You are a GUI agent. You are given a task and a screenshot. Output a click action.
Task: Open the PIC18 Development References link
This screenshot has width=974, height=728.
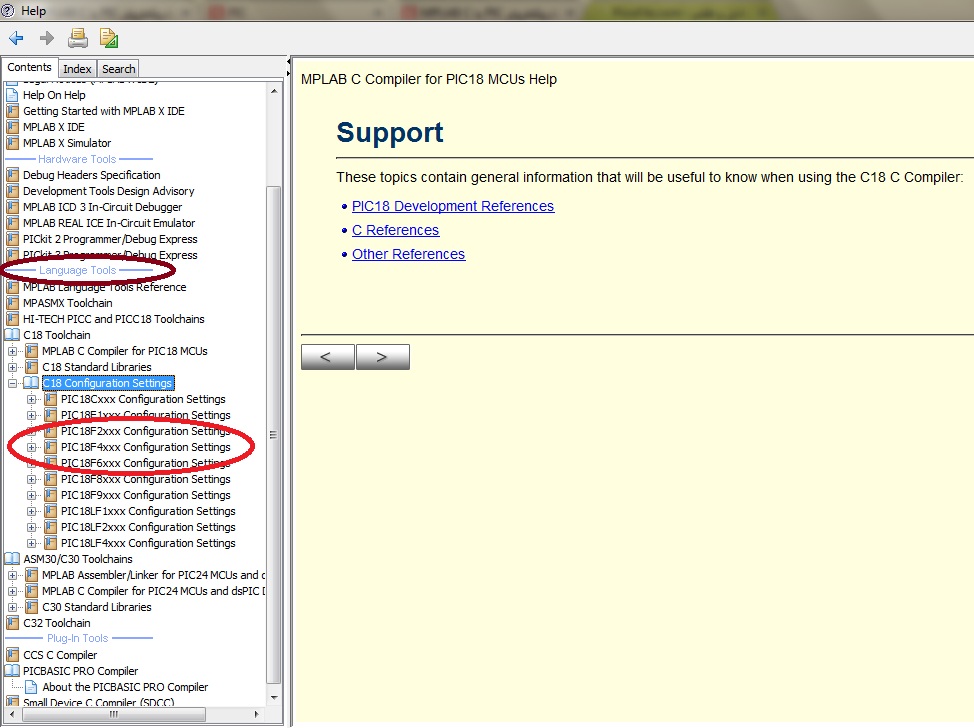pyautogui.click(x=453, y=206)
